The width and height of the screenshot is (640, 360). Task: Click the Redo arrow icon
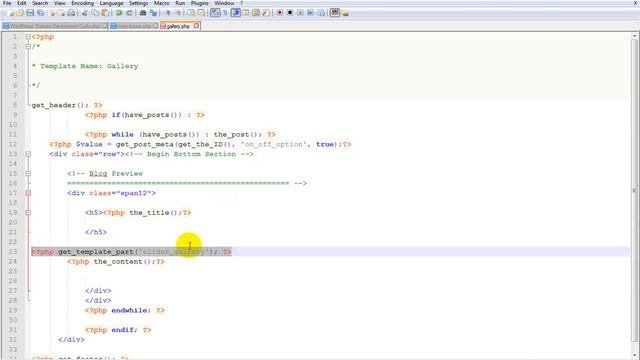coord(129,13)
